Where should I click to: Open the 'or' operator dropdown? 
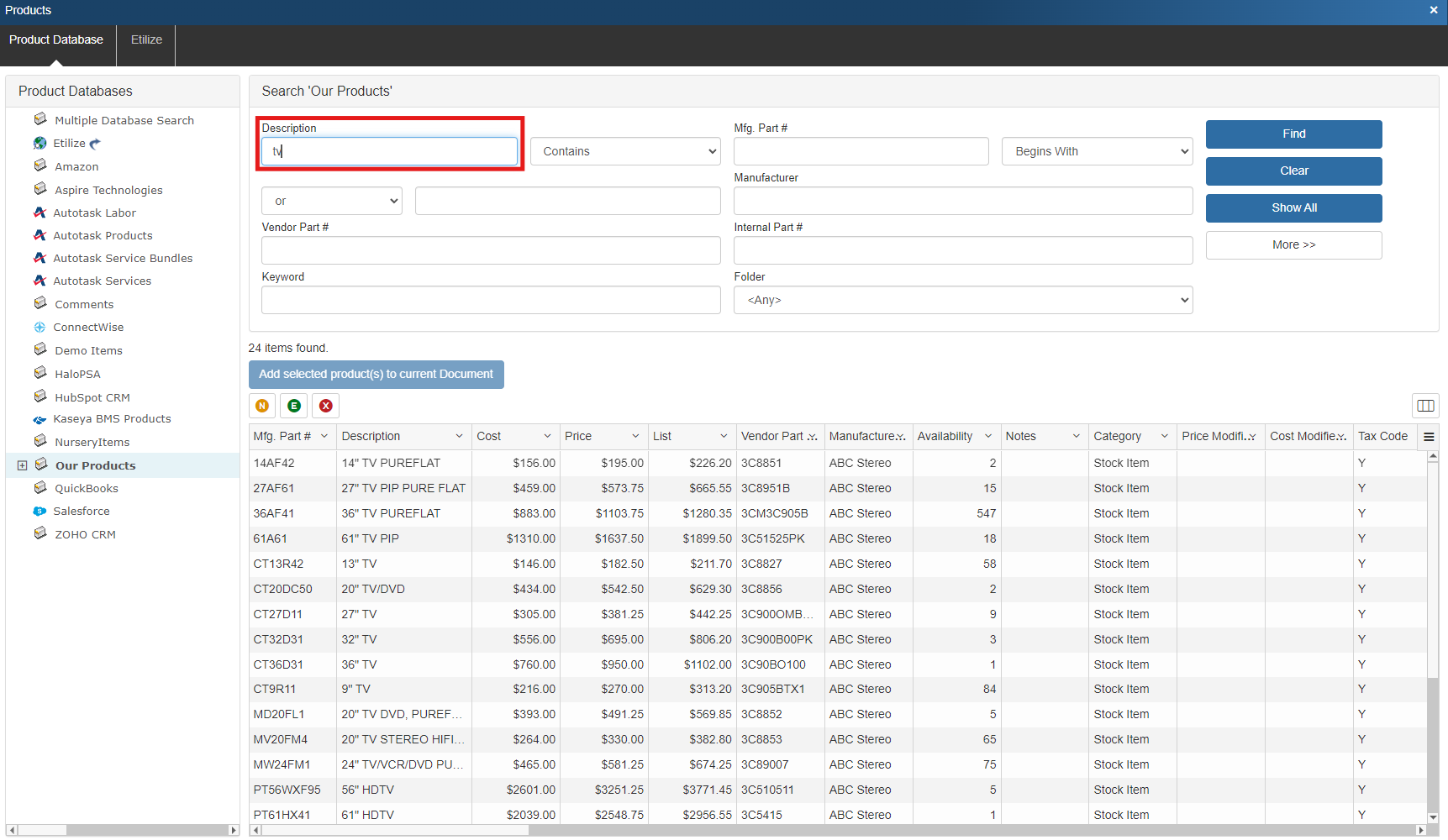tap(331, 201)
